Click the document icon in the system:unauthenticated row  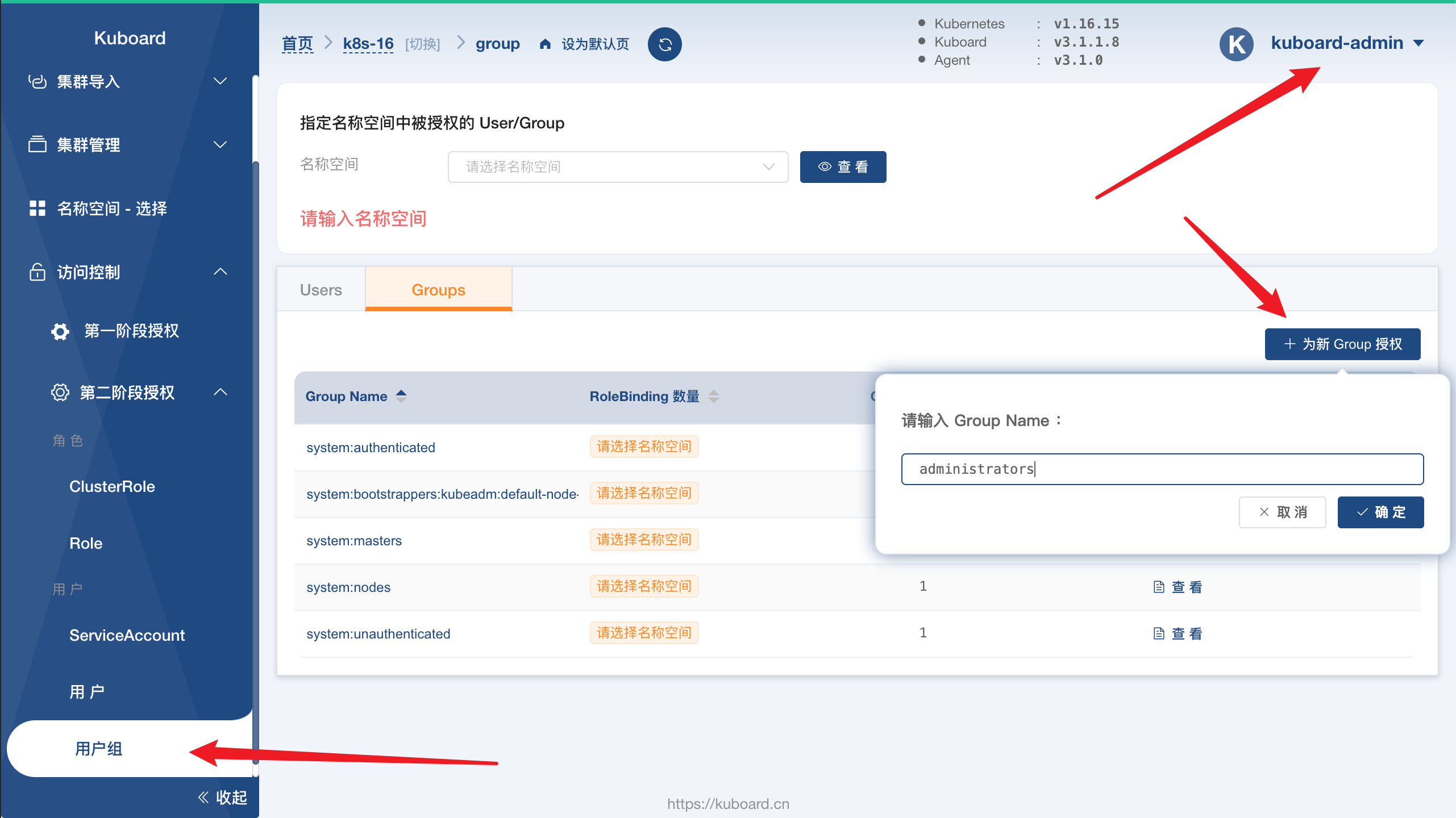1159,634
